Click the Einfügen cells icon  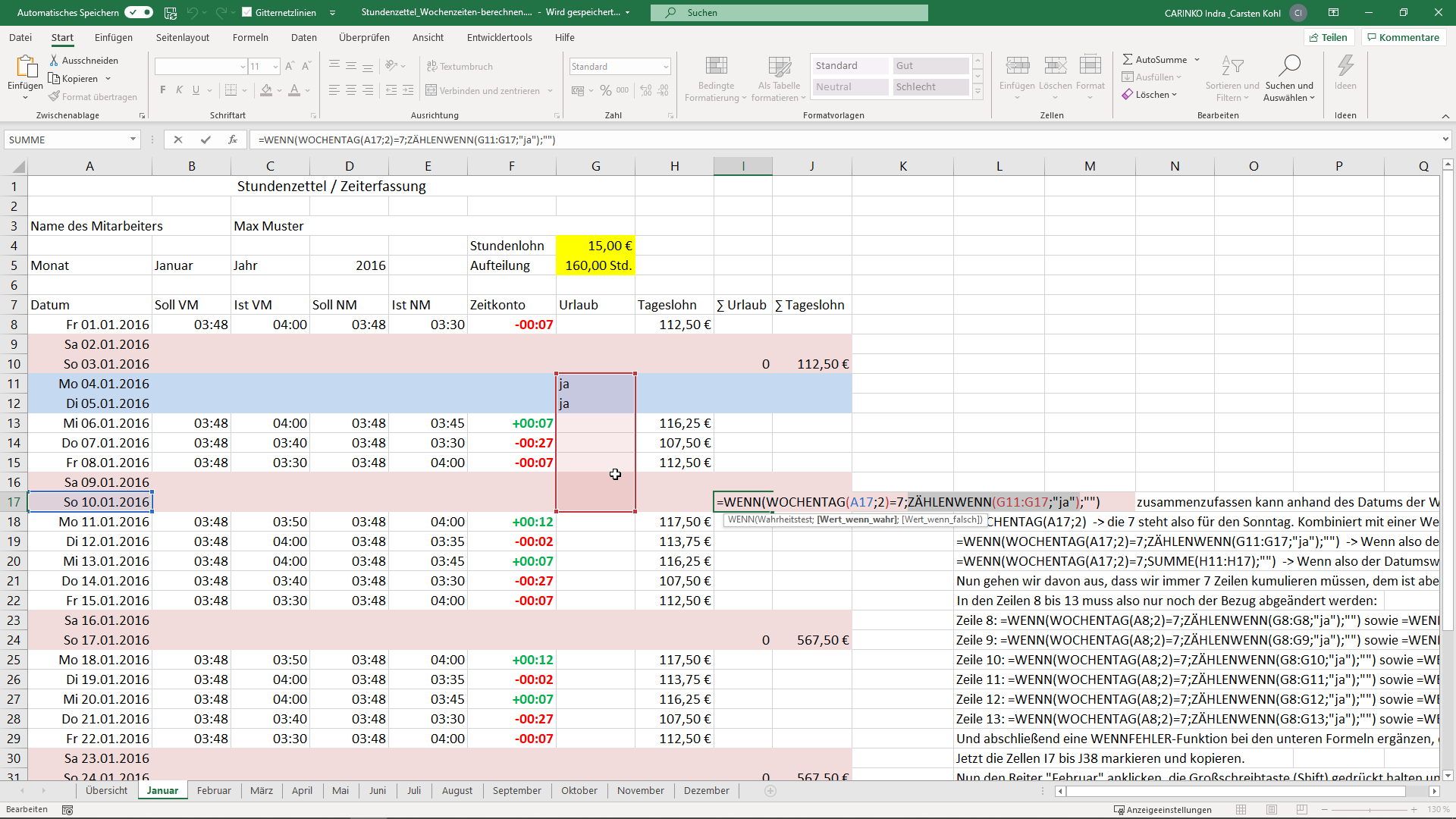click(x=1017, y=66)
